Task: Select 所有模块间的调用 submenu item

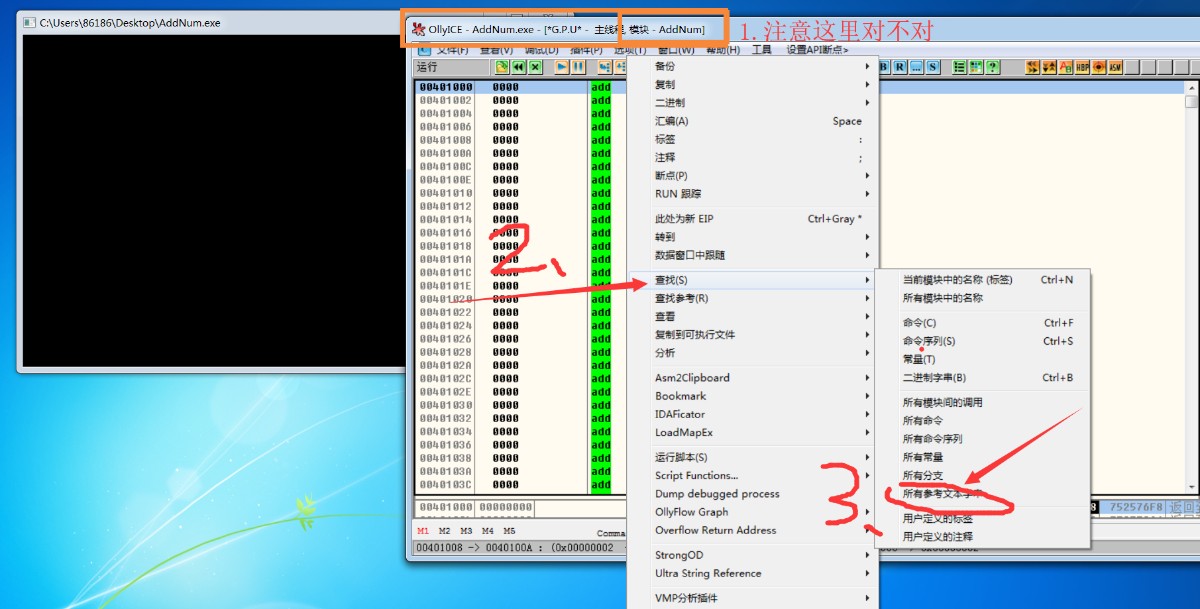Action: point(983,402)
